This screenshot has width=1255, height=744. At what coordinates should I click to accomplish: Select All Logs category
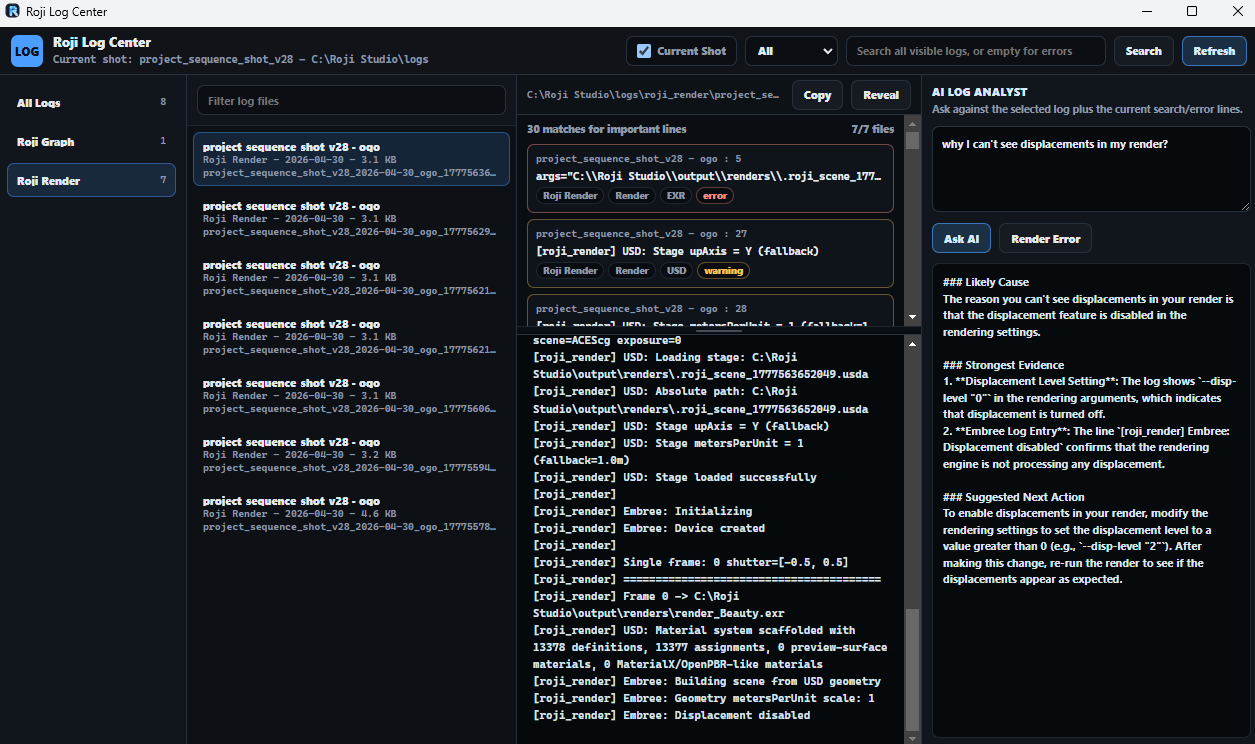coord(91,103)
